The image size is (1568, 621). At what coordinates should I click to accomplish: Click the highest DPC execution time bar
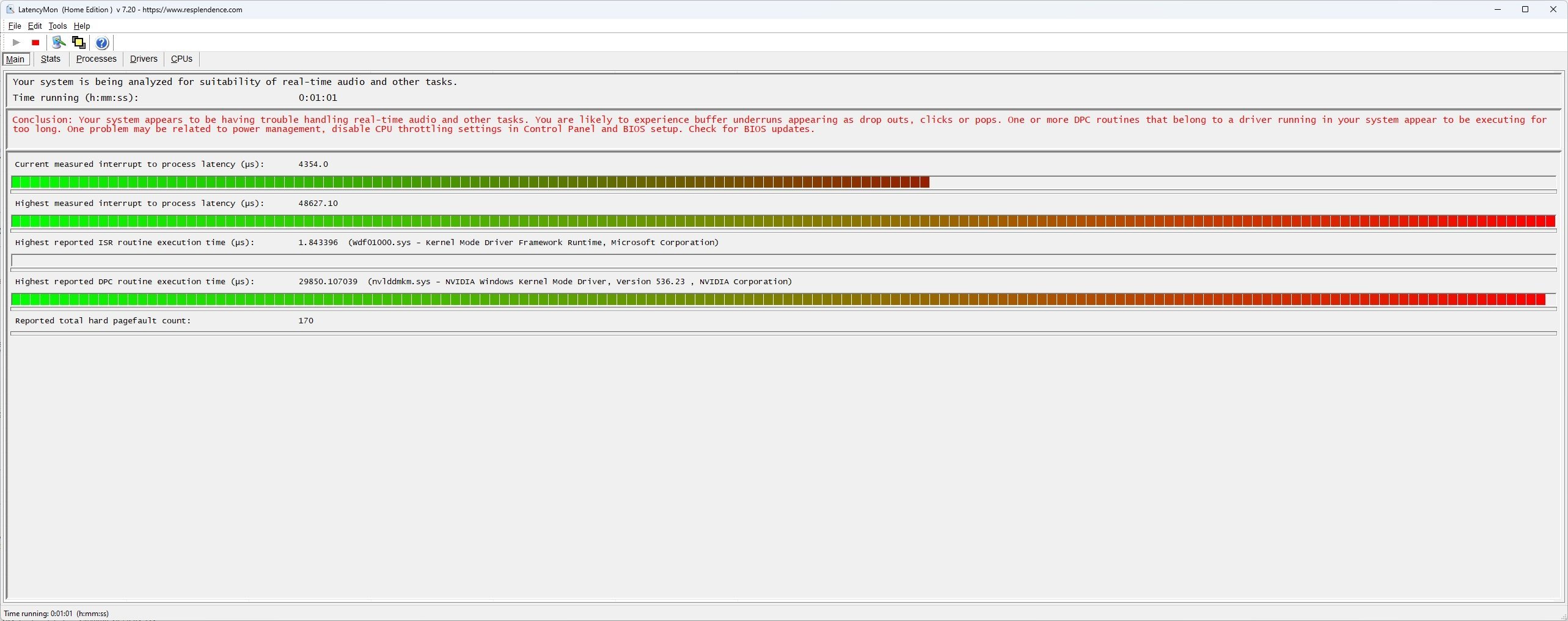coord(783,299)
